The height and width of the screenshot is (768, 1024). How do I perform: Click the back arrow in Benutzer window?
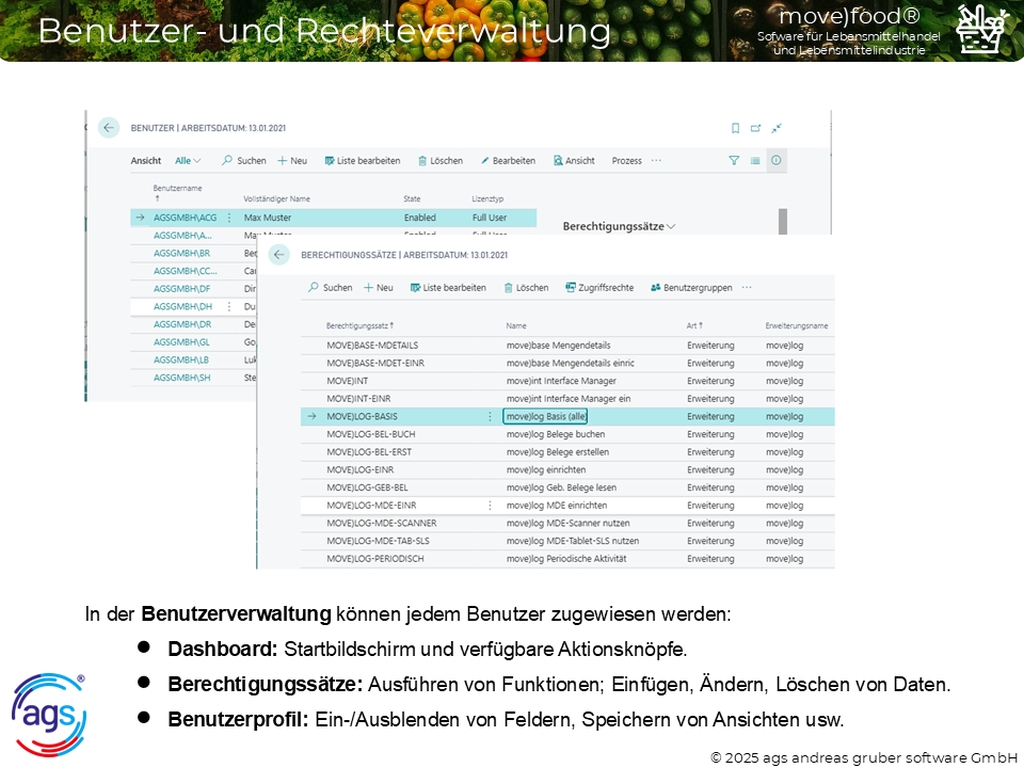click(108, 128)
